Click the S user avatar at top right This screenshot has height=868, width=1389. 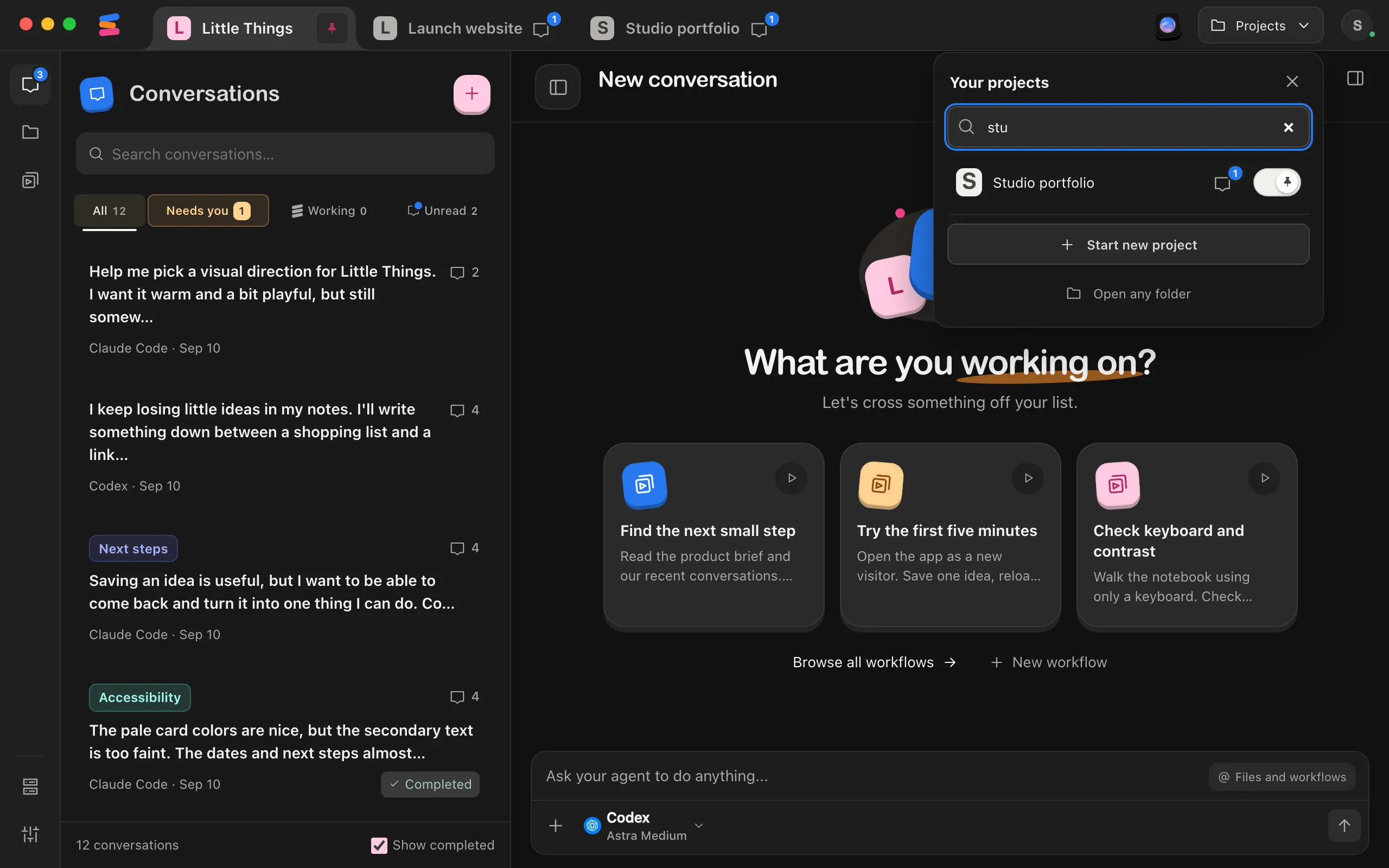pyautogui.click(x=1357, y=26)
